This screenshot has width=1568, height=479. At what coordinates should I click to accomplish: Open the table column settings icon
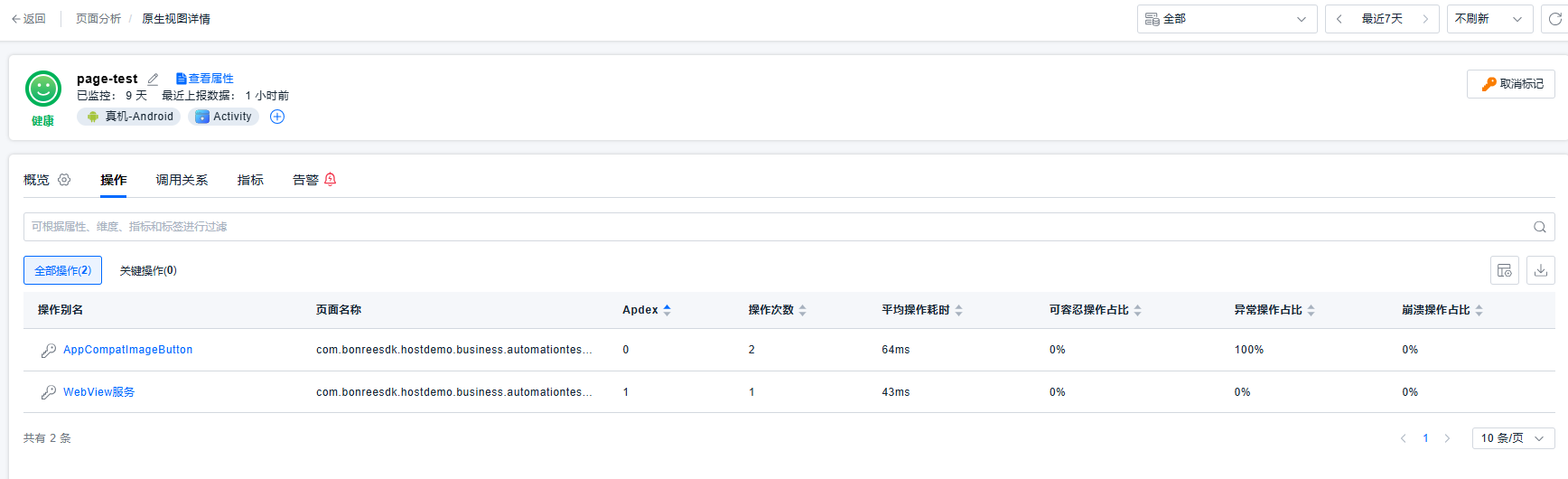[x=1505, y=270]
